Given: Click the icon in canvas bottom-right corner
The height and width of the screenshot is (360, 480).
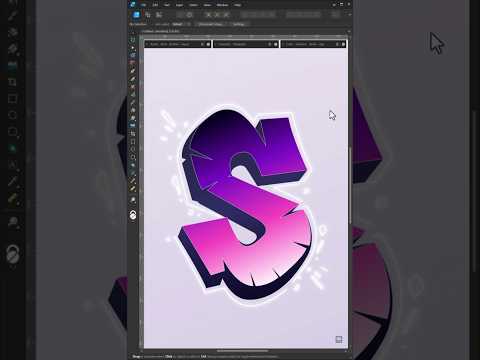Looking at the screenshot, I should (339, 339).
